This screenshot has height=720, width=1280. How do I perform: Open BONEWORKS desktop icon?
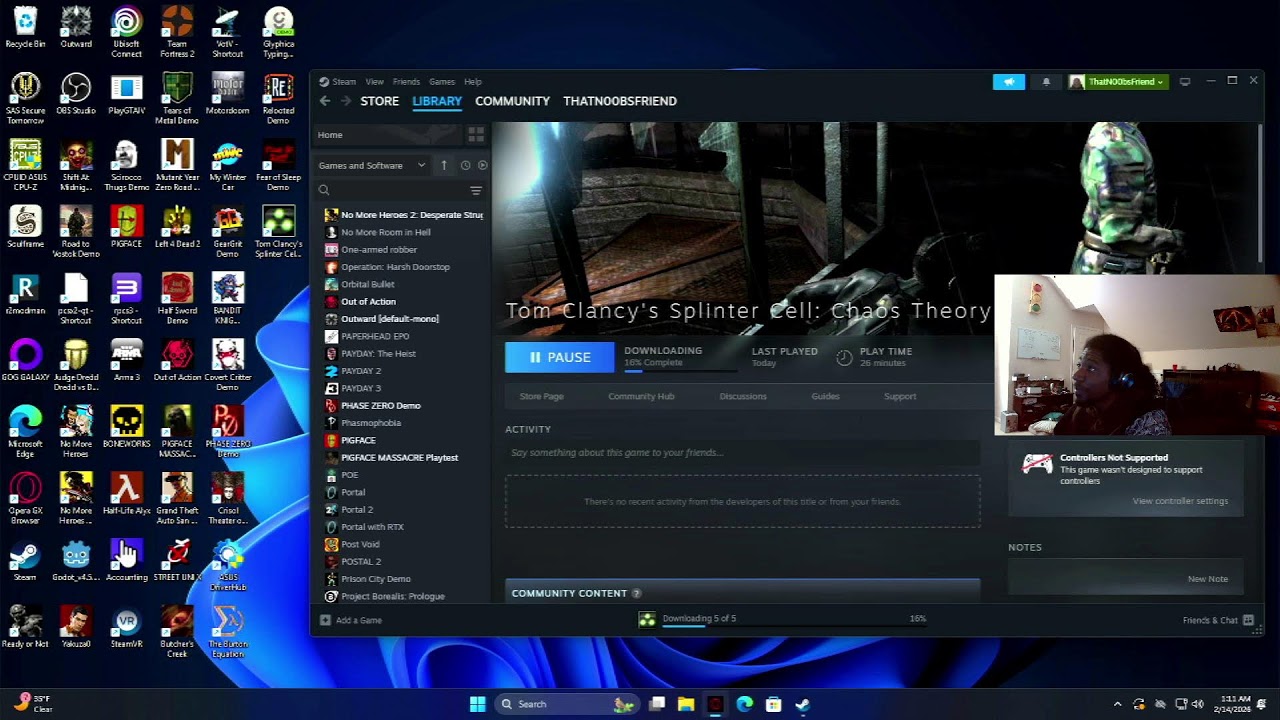(126, 428)
